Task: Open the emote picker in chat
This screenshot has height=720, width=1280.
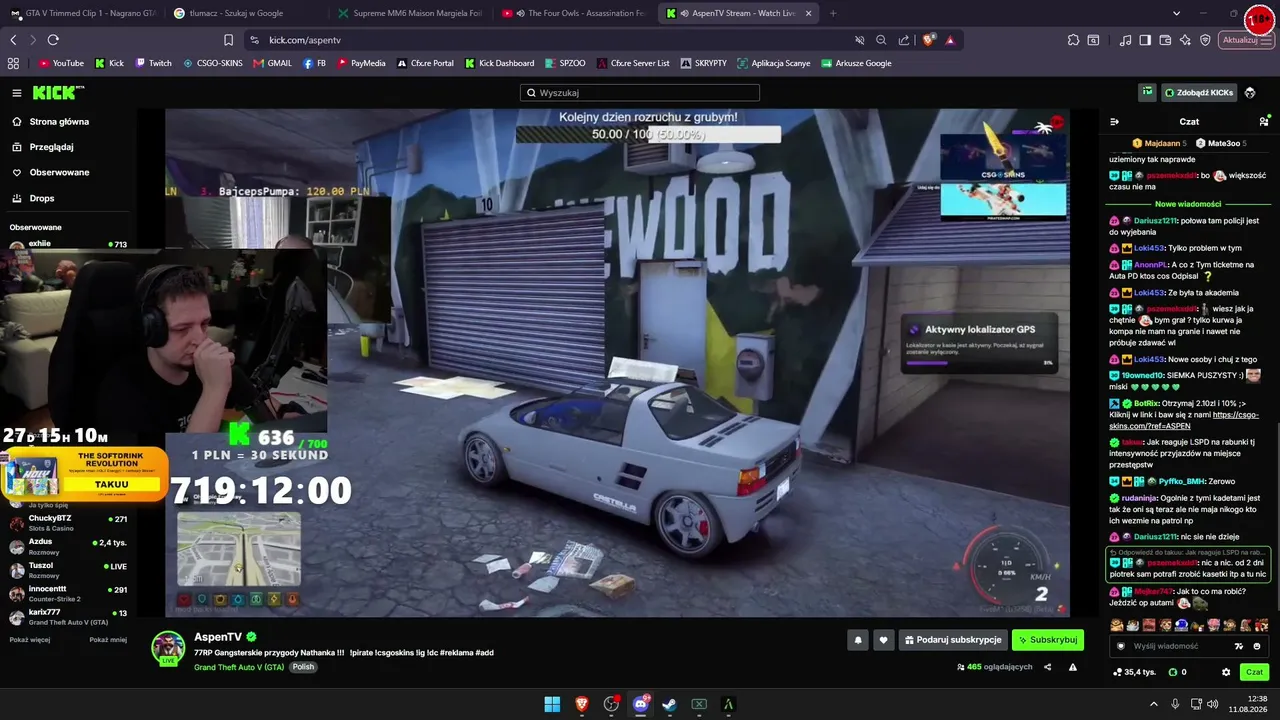Action: point(1257,646)
